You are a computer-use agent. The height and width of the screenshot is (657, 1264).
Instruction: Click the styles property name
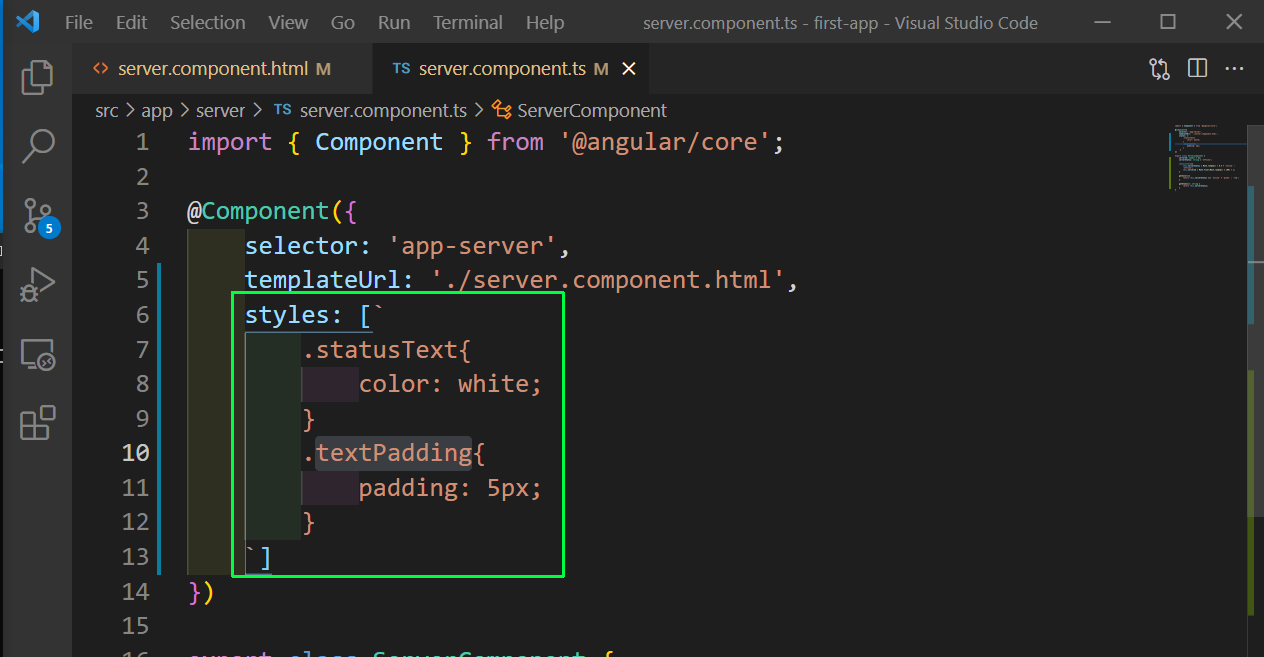(x=287, y=315)
